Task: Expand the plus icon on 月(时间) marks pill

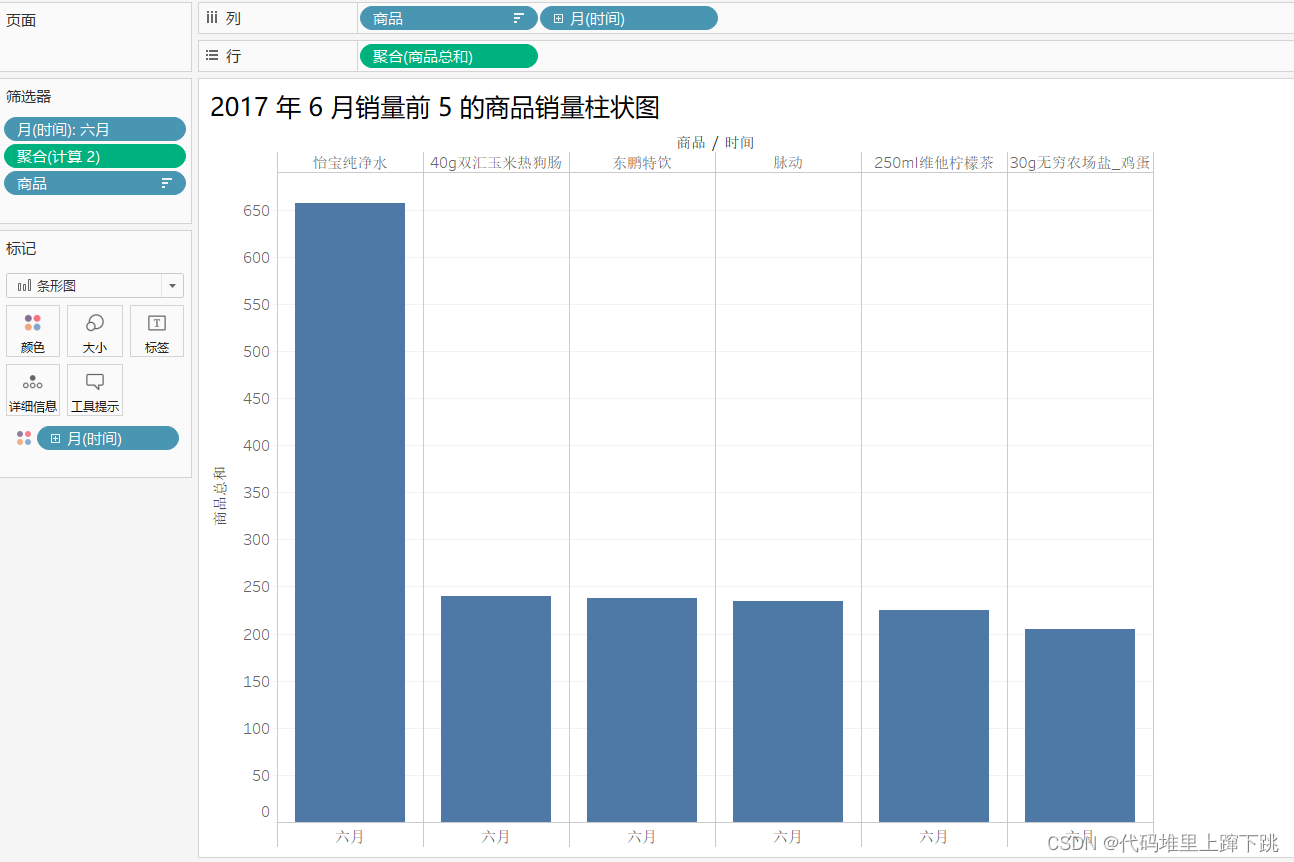Action: click(55, 438)
